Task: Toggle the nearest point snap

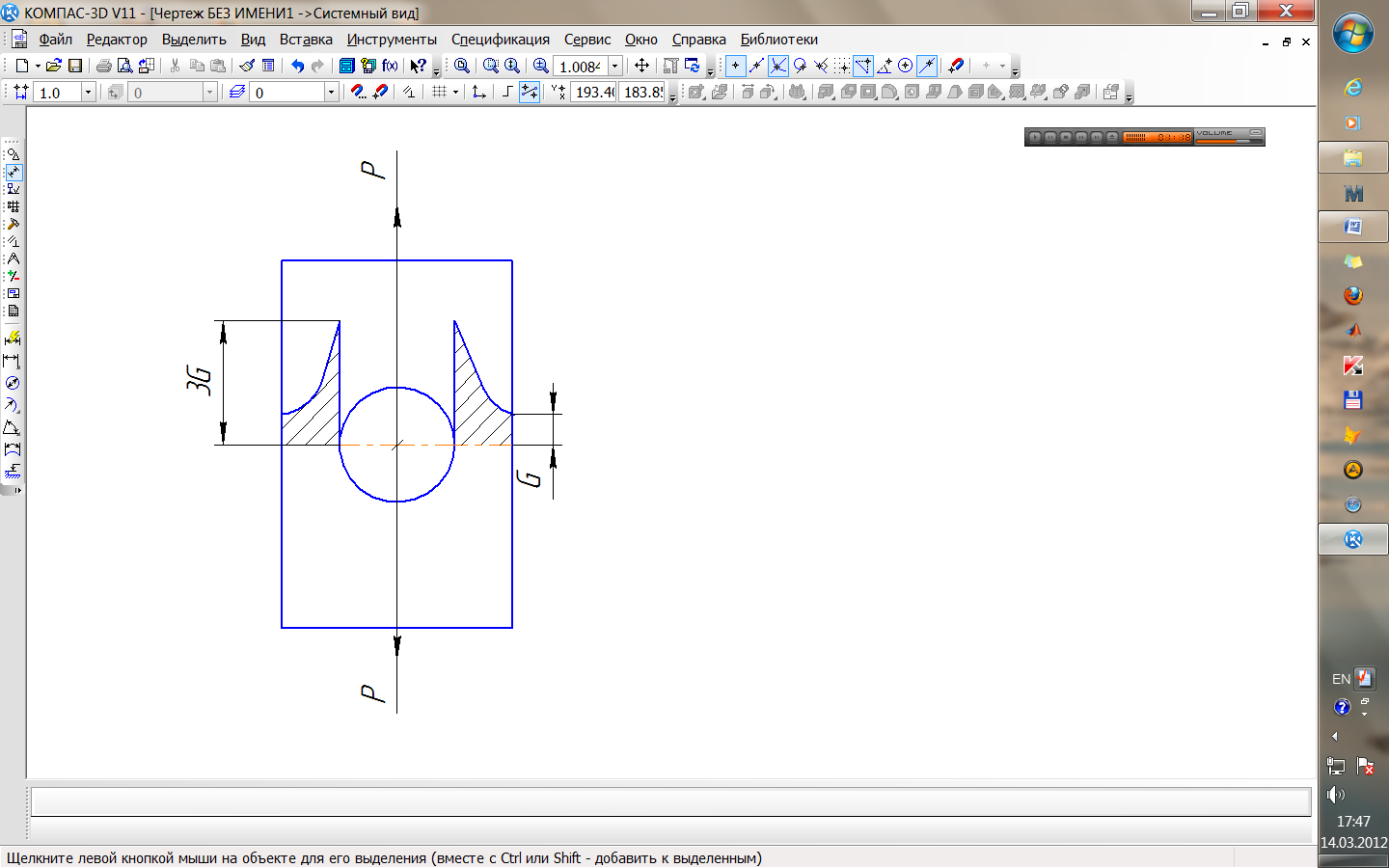Action: point(735,66)
